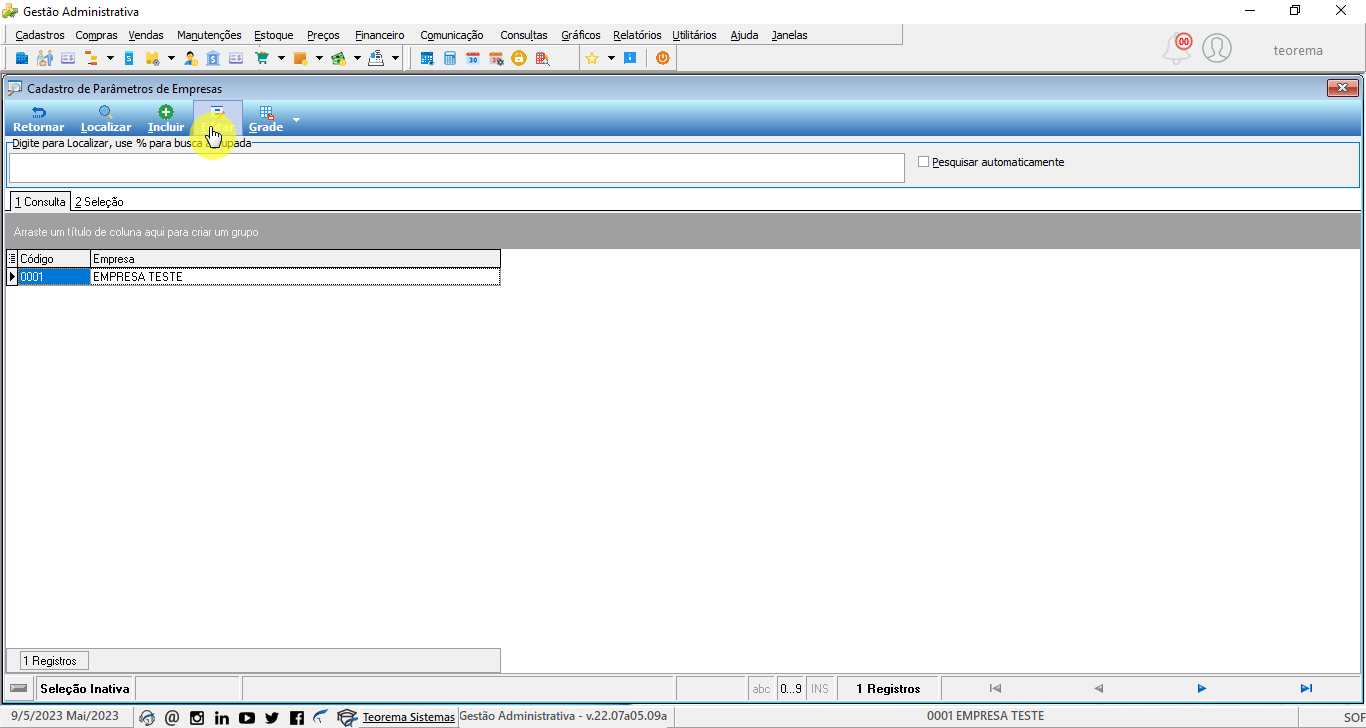Click the green money bills icon
This screenshot has width=1366, height=728.
coord(338,58)
